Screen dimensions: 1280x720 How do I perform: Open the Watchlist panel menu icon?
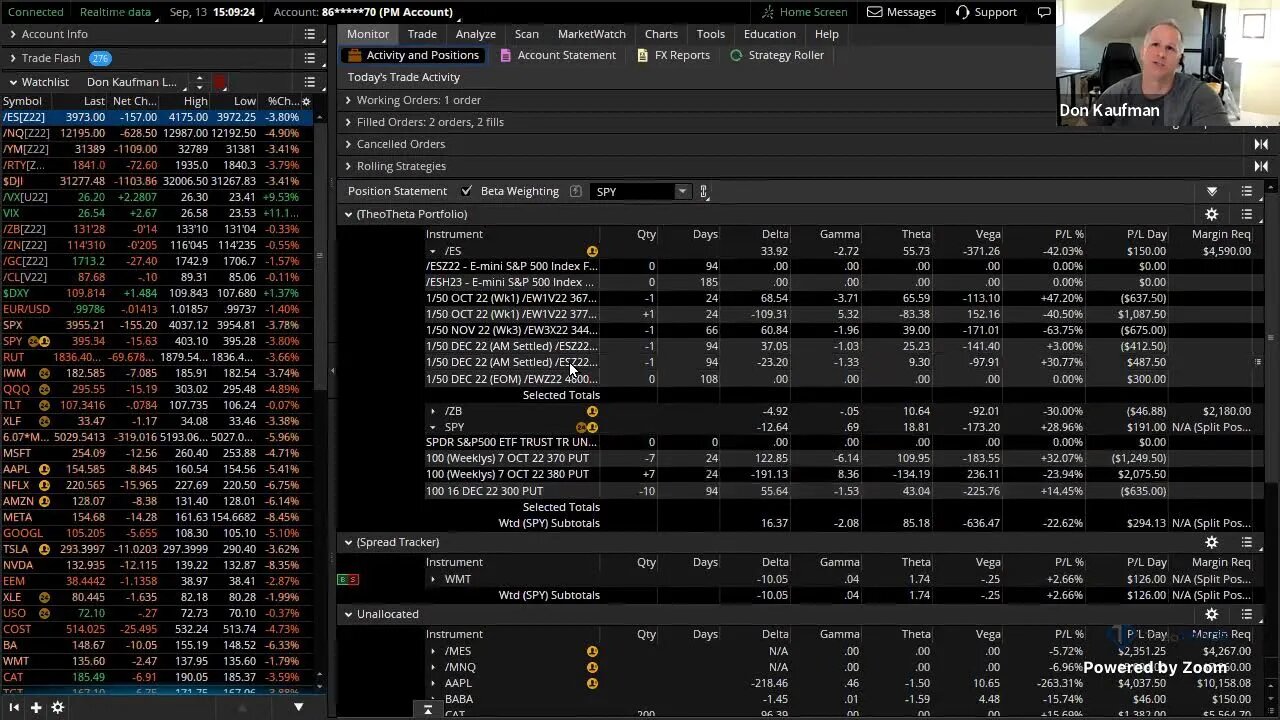click(x=310, y=82)
